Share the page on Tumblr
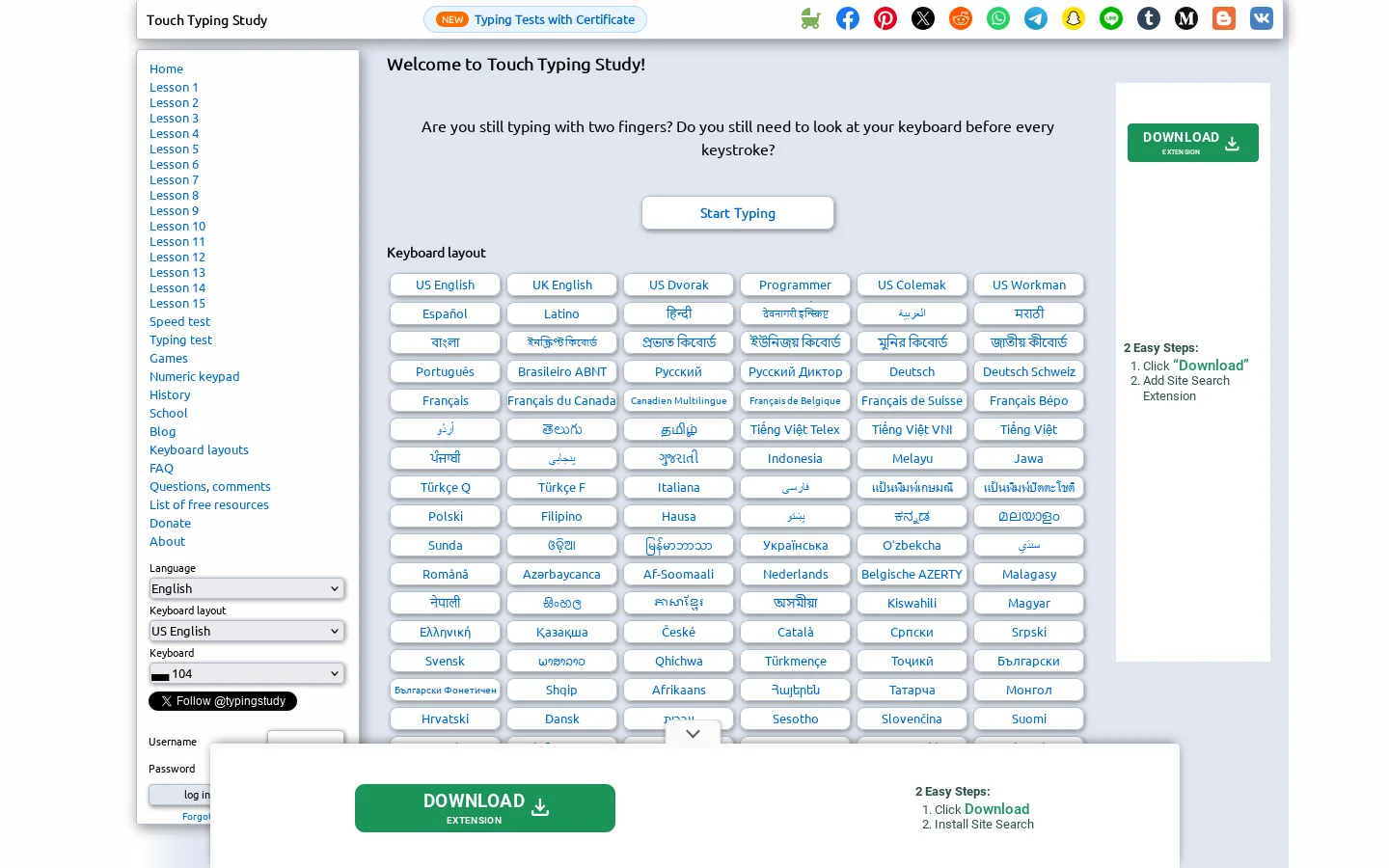 pos(1149,18)
